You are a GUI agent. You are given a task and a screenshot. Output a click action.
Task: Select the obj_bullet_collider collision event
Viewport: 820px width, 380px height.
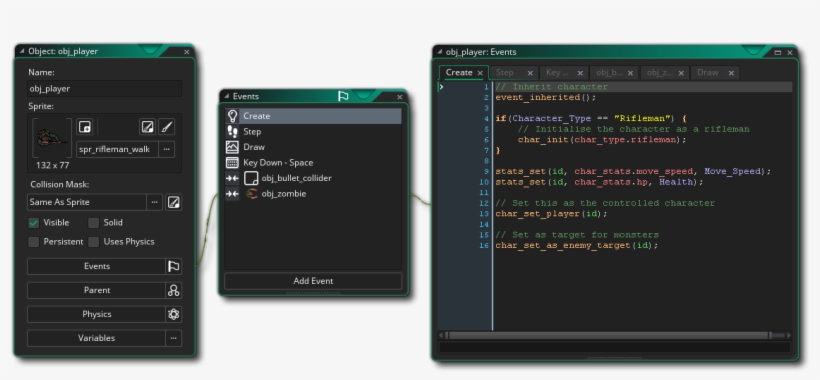(x=313, y=178)
